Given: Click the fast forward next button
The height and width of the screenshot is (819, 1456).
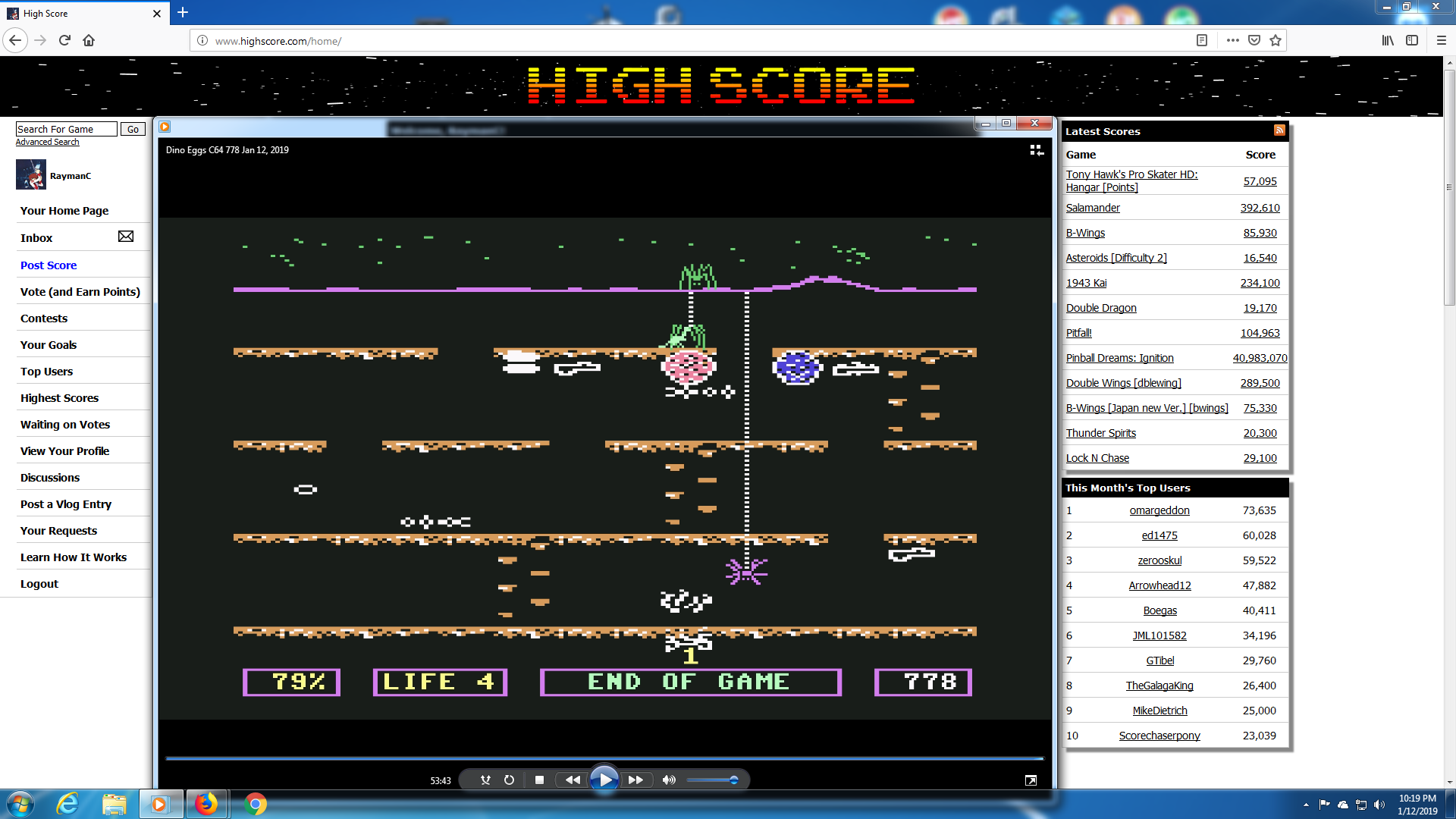Looking at the screenshot, I should [635, 780].
